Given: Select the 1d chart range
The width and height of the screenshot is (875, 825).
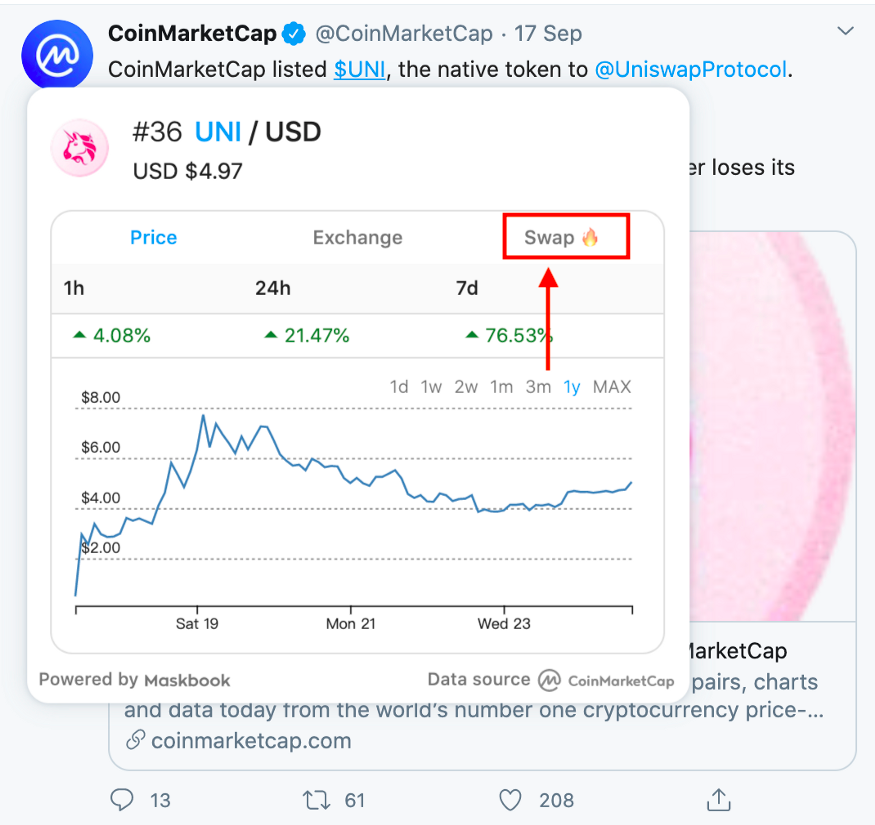Looking at the screenshot, I should pyautogui.click(x=399, y=387).
